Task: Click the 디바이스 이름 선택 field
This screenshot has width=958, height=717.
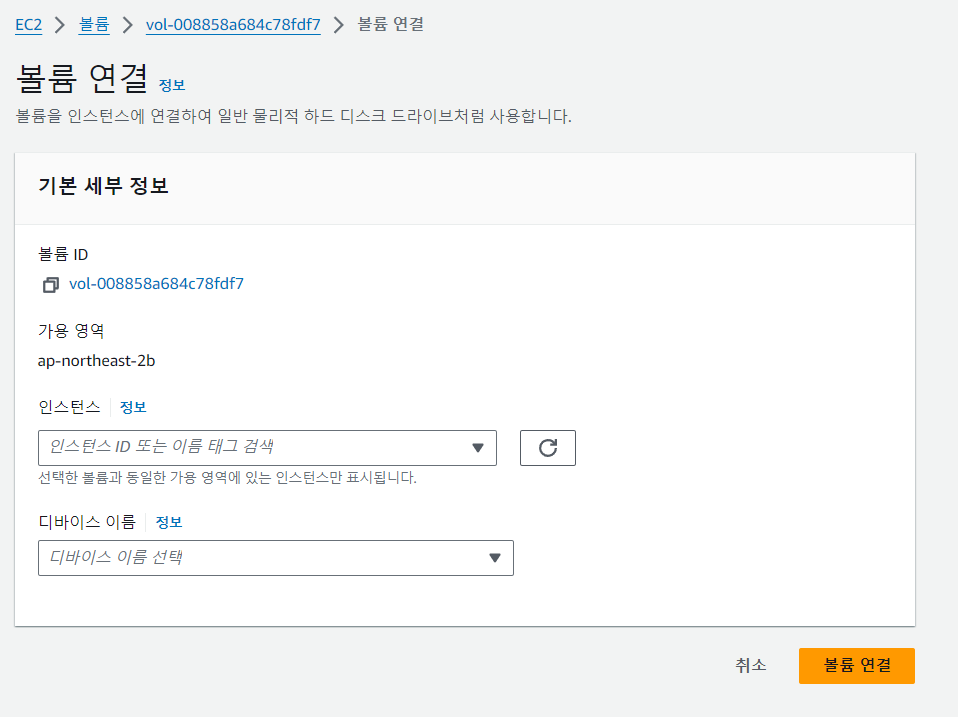Action: [276, 558]
